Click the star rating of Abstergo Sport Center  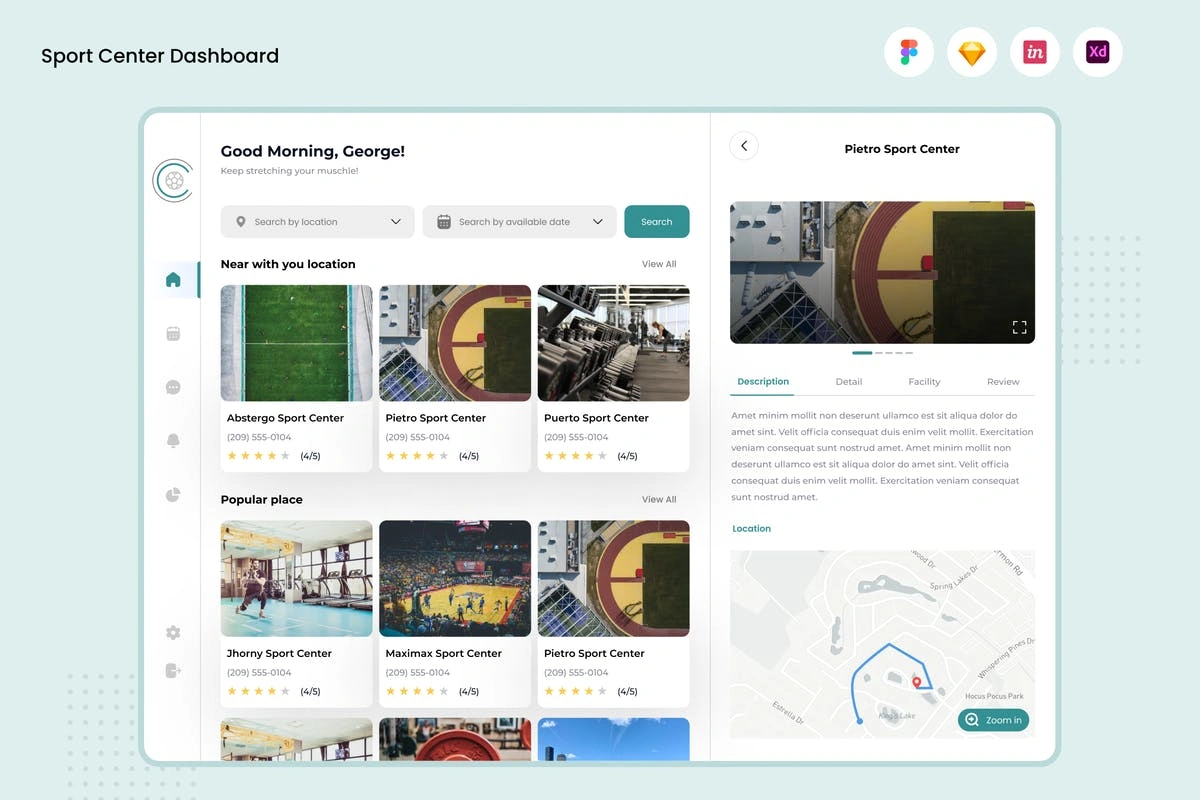258,456
